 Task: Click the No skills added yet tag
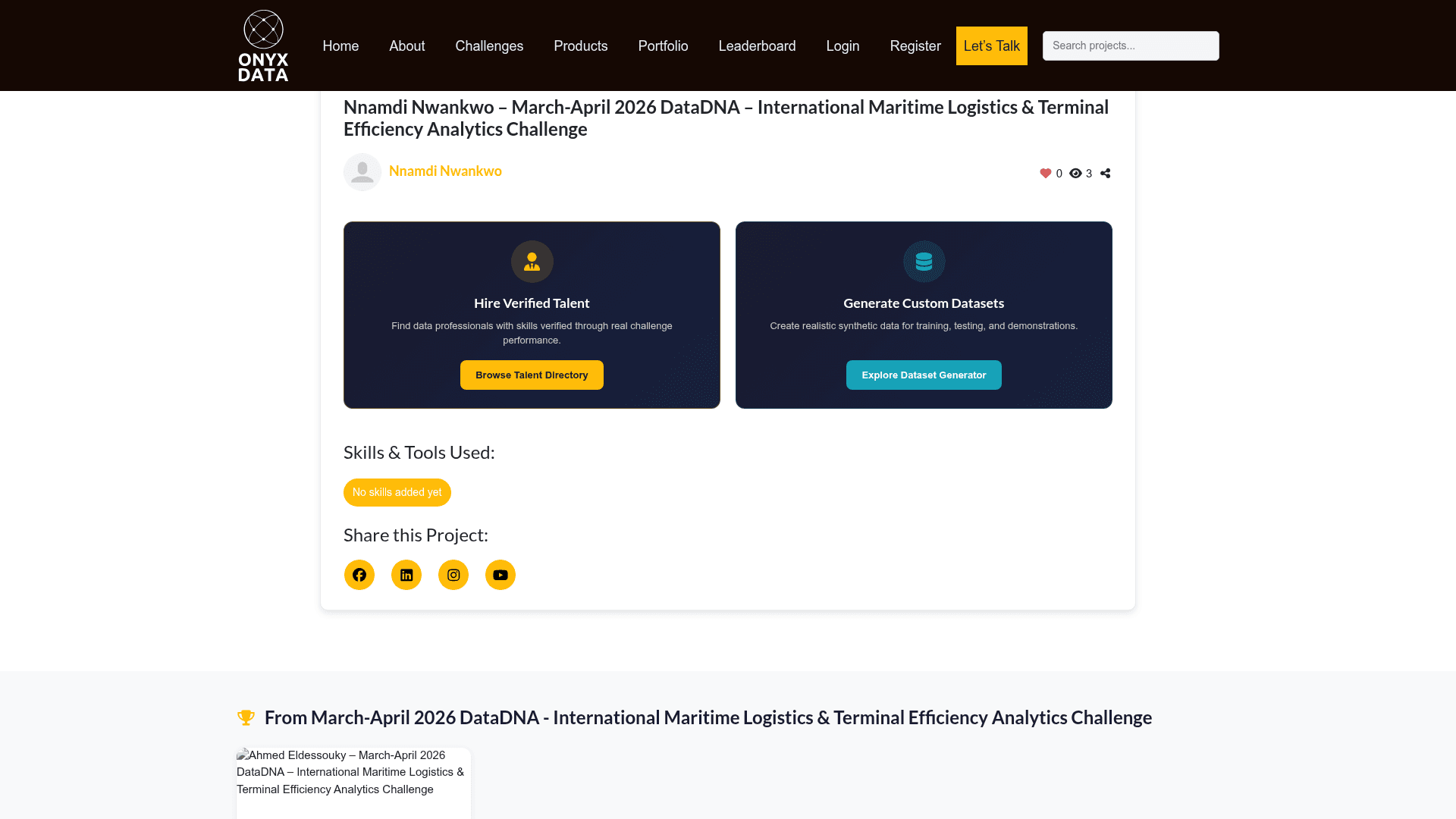[397, 492]
